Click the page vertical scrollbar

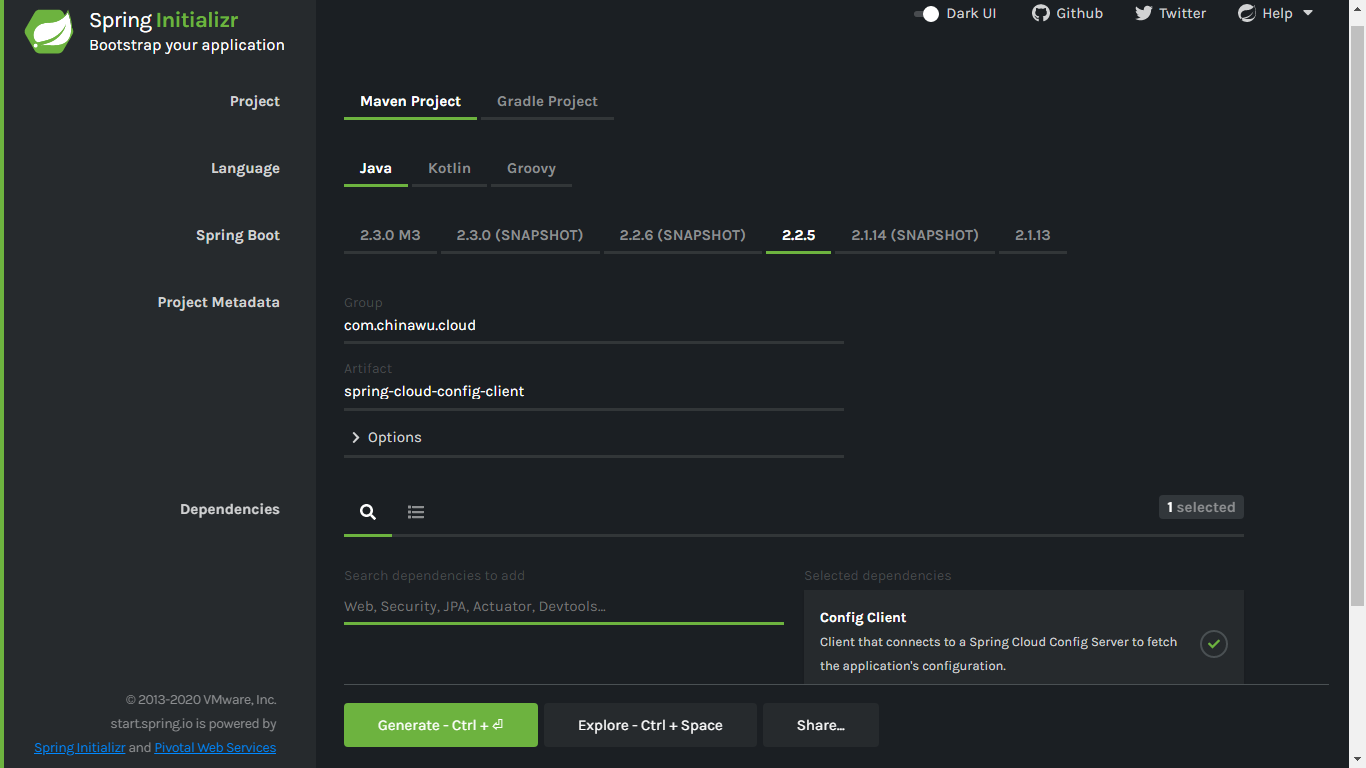[x=1357, y=316]
